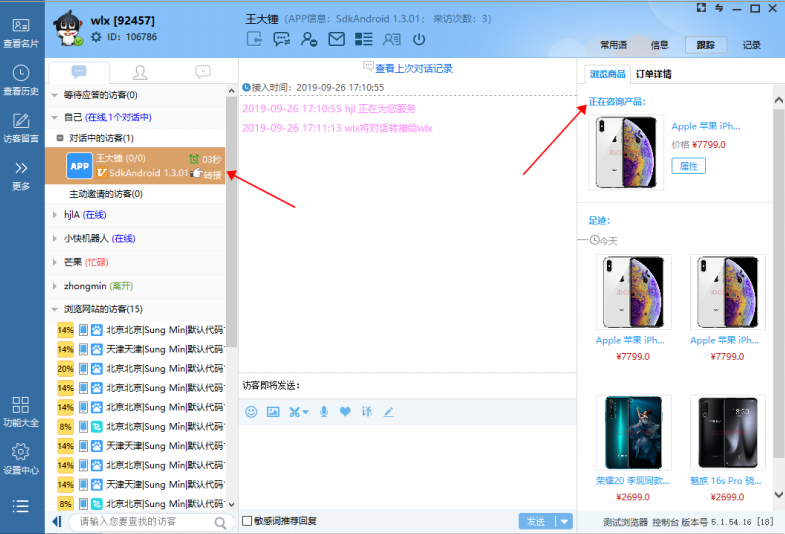Screen dimensions: 785x534
Task: Expand the hjlA agent group
Action: tap(54, 214)
